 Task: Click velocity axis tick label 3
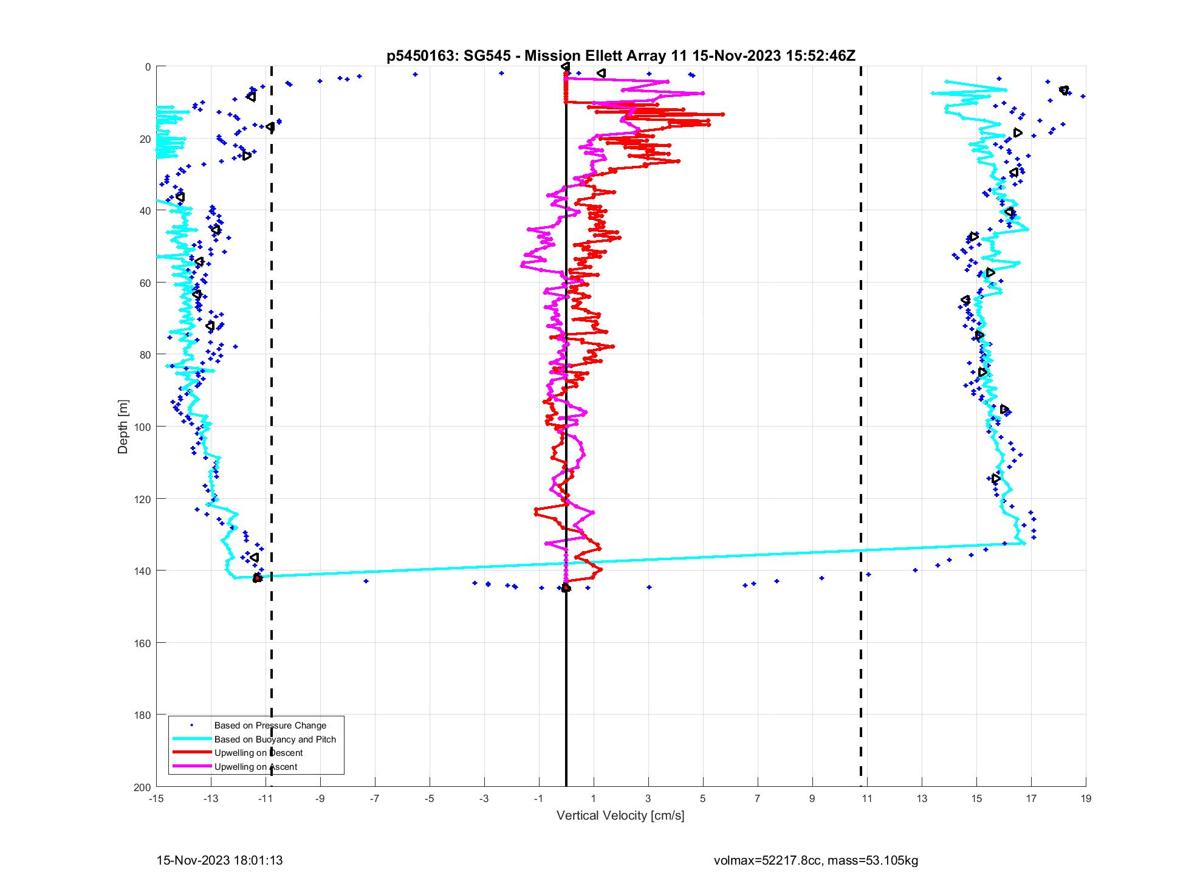point(649,799)
